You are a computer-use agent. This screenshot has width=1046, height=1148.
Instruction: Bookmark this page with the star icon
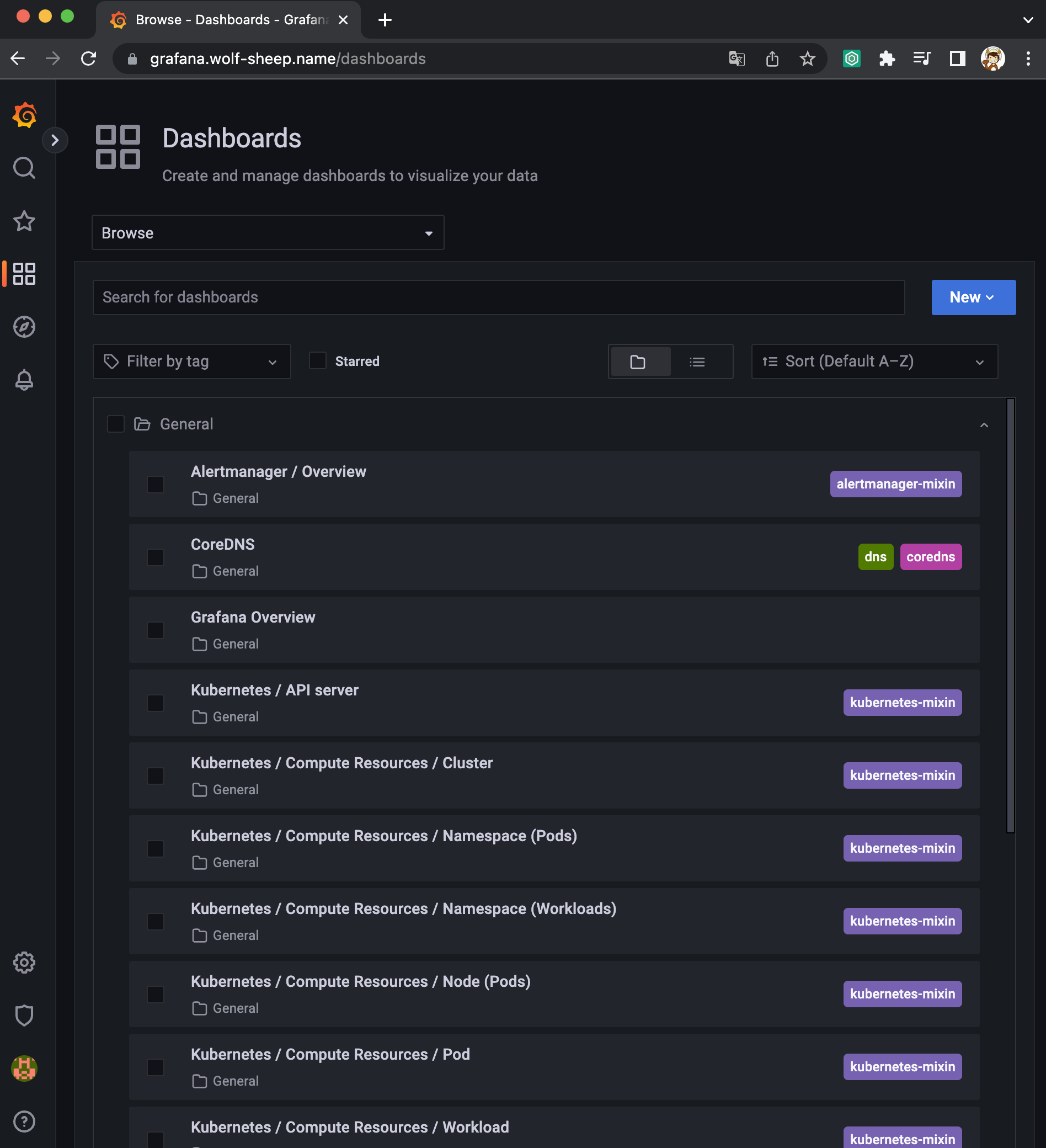[x=807, y=59]
